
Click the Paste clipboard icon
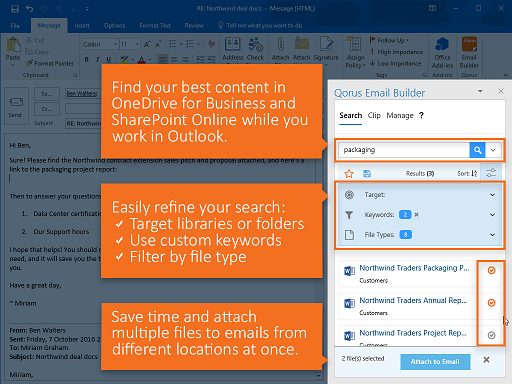point(13,45)
